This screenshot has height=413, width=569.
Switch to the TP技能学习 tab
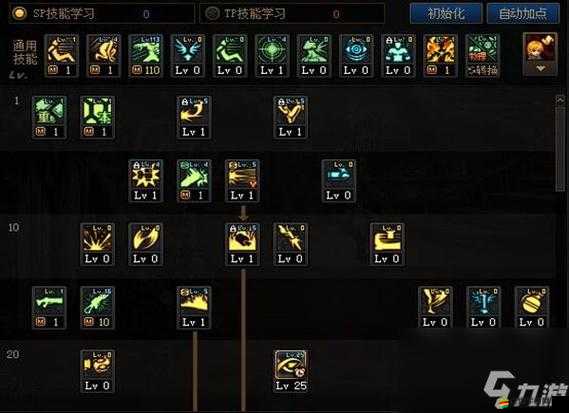292,14
